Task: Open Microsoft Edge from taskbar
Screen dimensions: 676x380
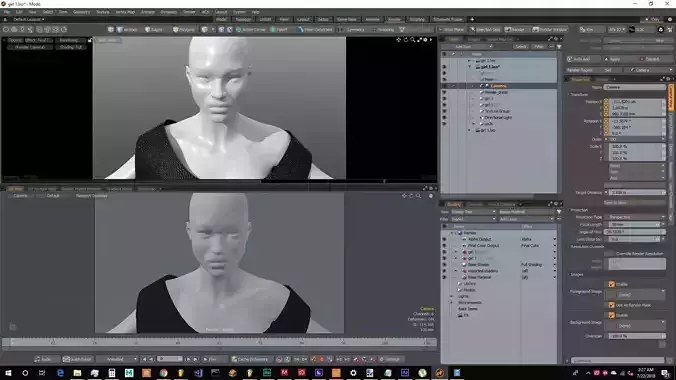Action: click(x=60, y=373)
